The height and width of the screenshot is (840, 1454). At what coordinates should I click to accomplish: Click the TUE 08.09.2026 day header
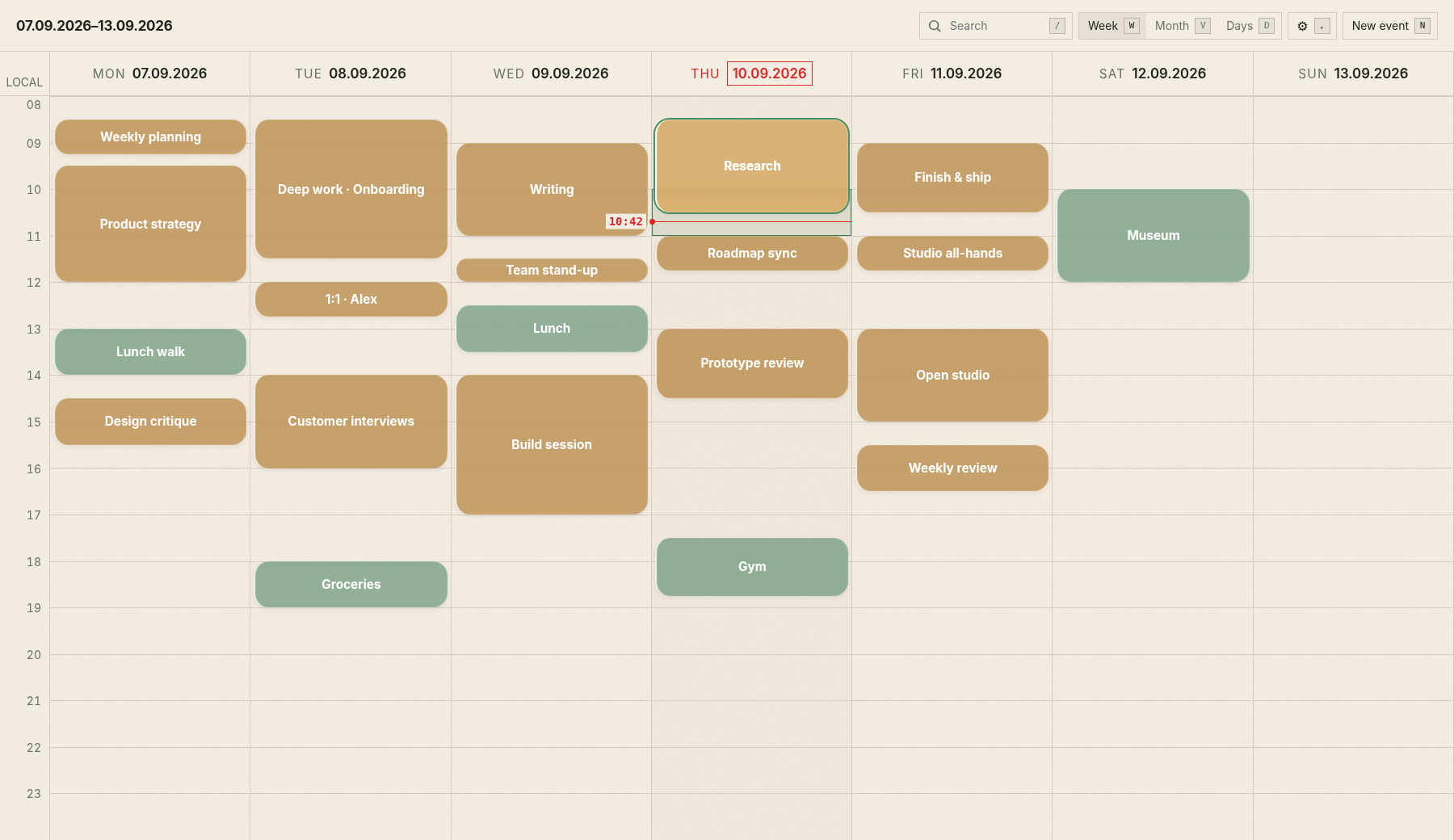pyautogui.click(x=351, y=73)
